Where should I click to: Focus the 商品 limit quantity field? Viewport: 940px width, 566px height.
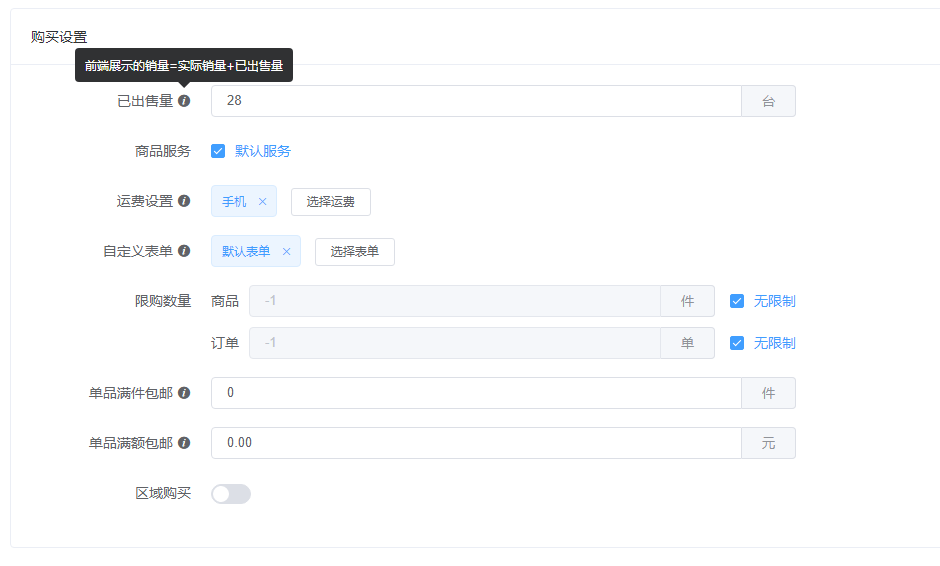[454, 301]
